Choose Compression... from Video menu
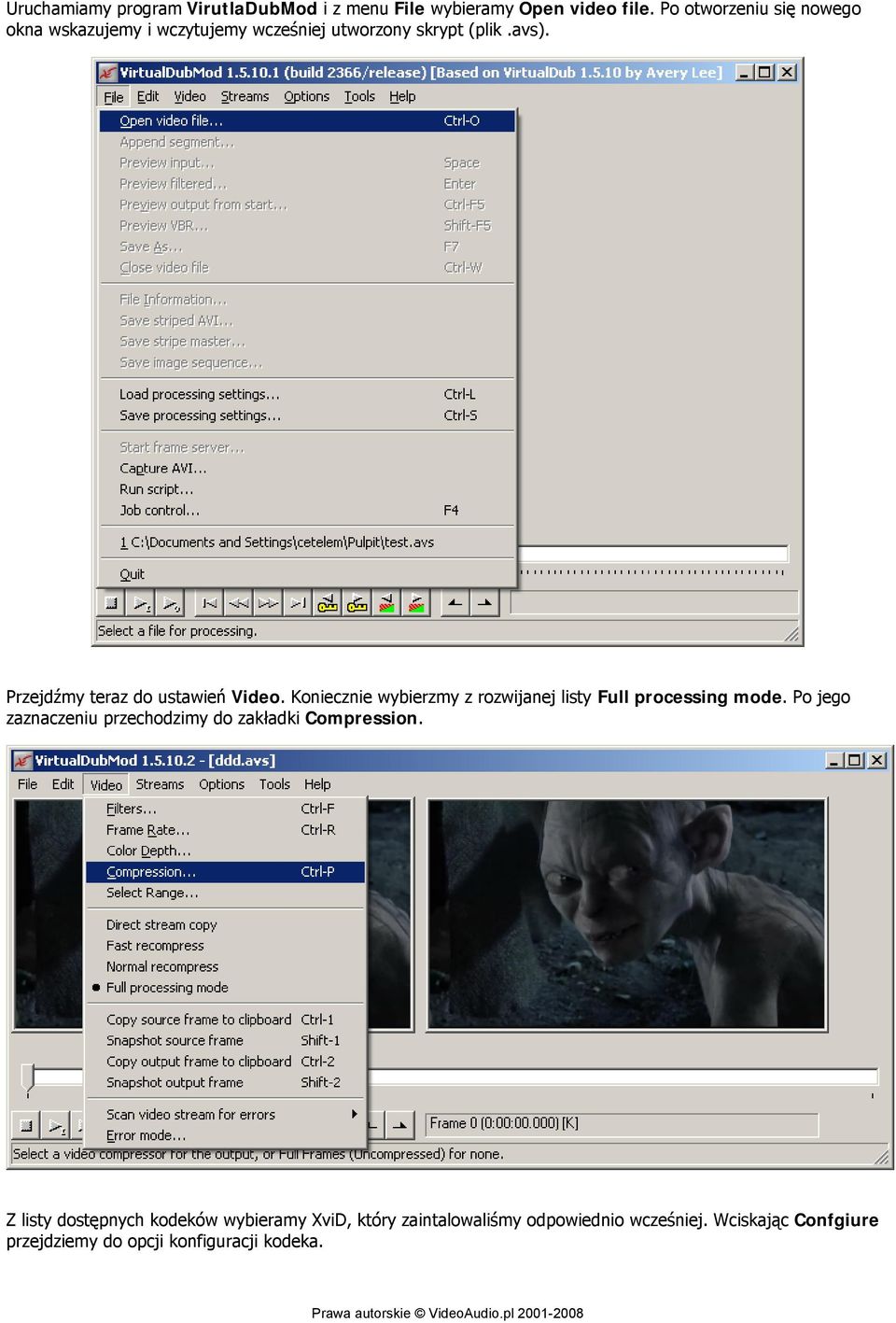Image resolution: width=896 pixels, height=1323 pixels. coord(225,871)
